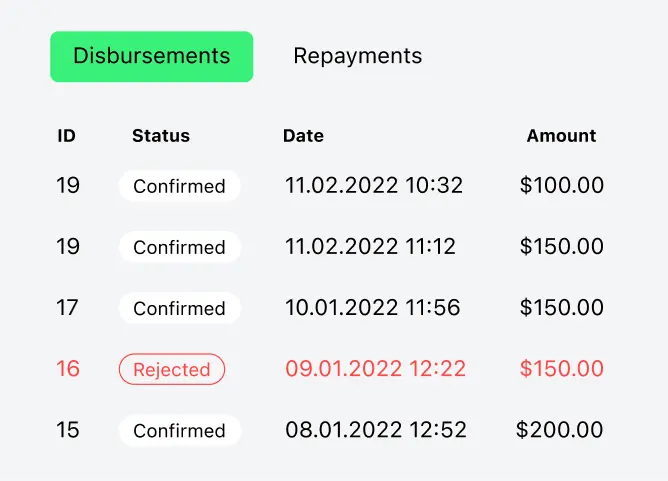Click Confirmed badge for 11:12 disbursement

(x=179, y=247)
